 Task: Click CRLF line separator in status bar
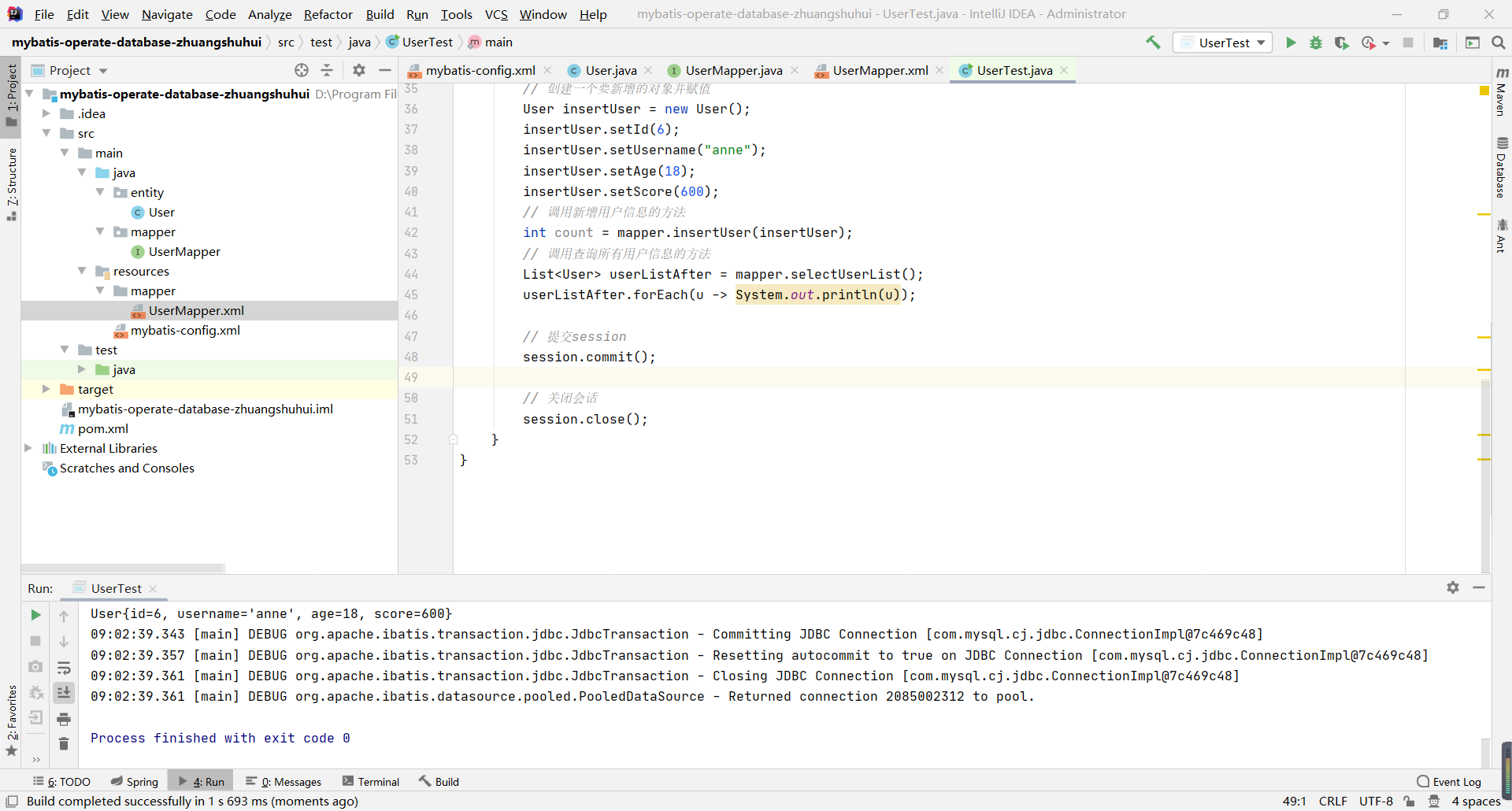pos(1332,801)
